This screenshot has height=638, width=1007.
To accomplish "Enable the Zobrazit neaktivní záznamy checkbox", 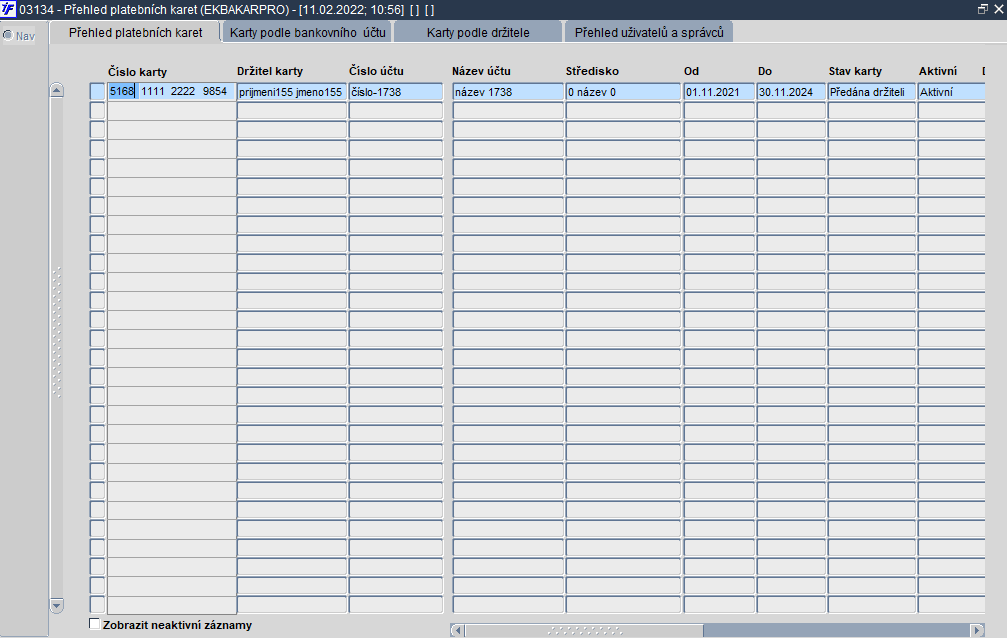I will pyautogui.click(x=95, y=624).
